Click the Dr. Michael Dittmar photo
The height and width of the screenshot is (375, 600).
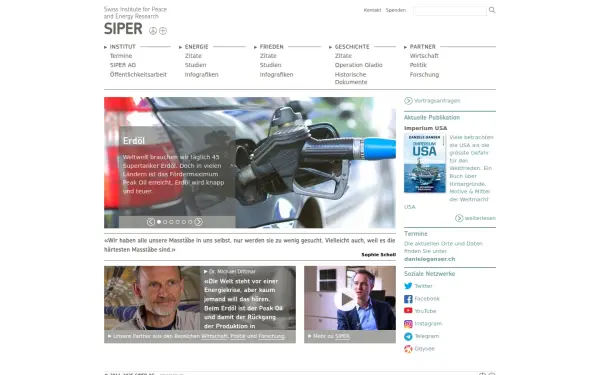coord(152,298)
